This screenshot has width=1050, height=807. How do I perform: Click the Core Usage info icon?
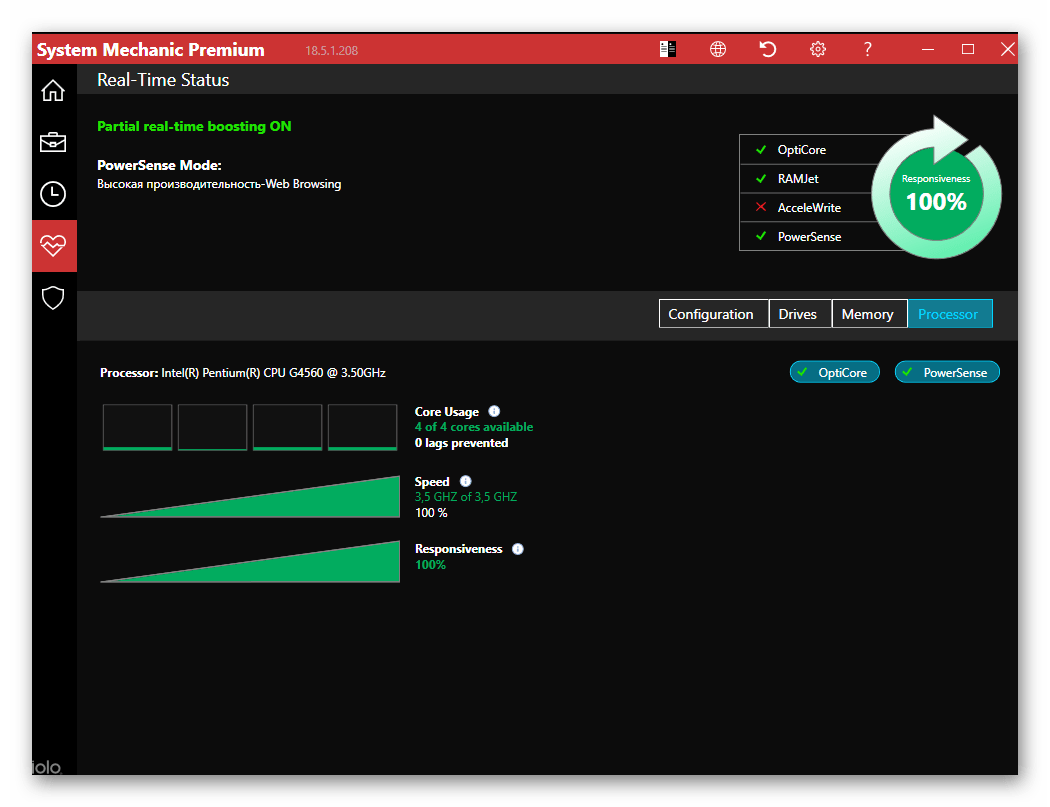(494, 411)
